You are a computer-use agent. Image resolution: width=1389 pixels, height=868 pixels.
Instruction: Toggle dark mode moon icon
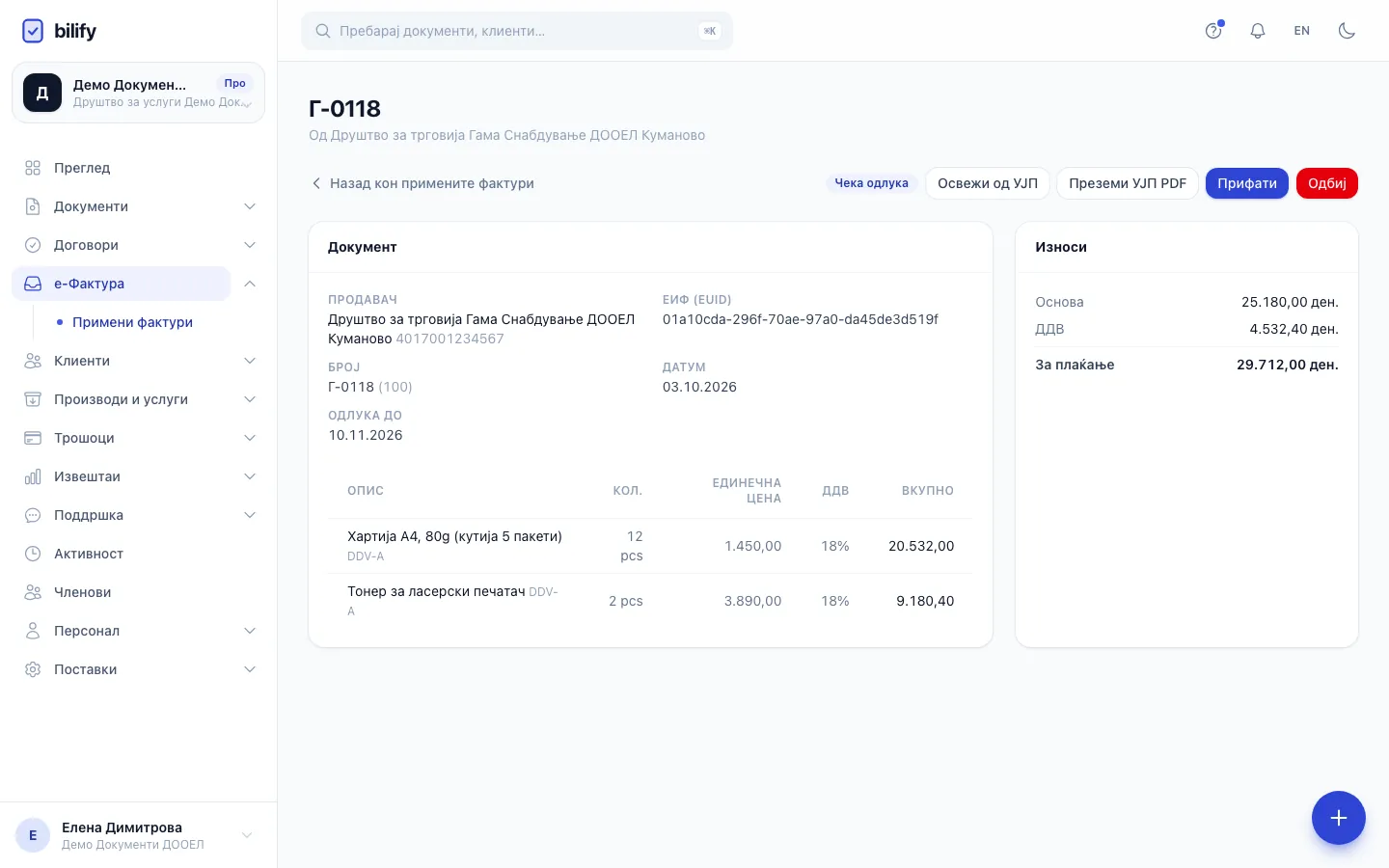[x=1347, y=31]
